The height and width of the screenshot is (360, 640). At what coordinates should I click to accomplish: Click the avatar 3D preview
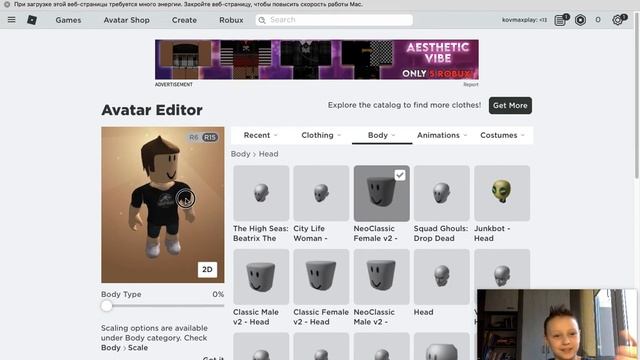tap(163, 205)
